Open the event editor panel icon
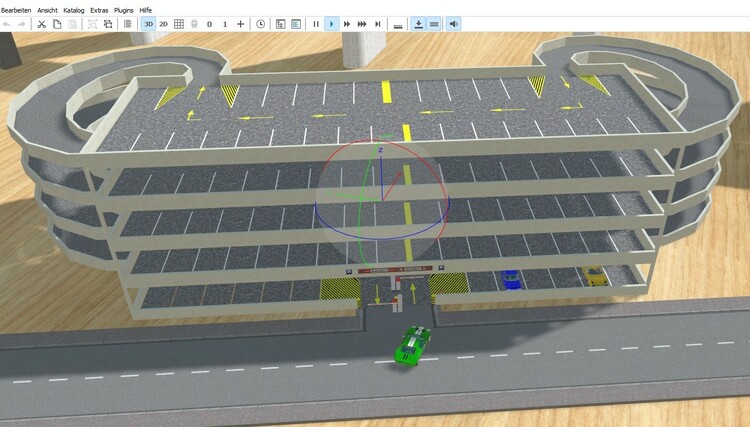The height and width of the screenshot is (427, 750). click(x=281, y=24)
